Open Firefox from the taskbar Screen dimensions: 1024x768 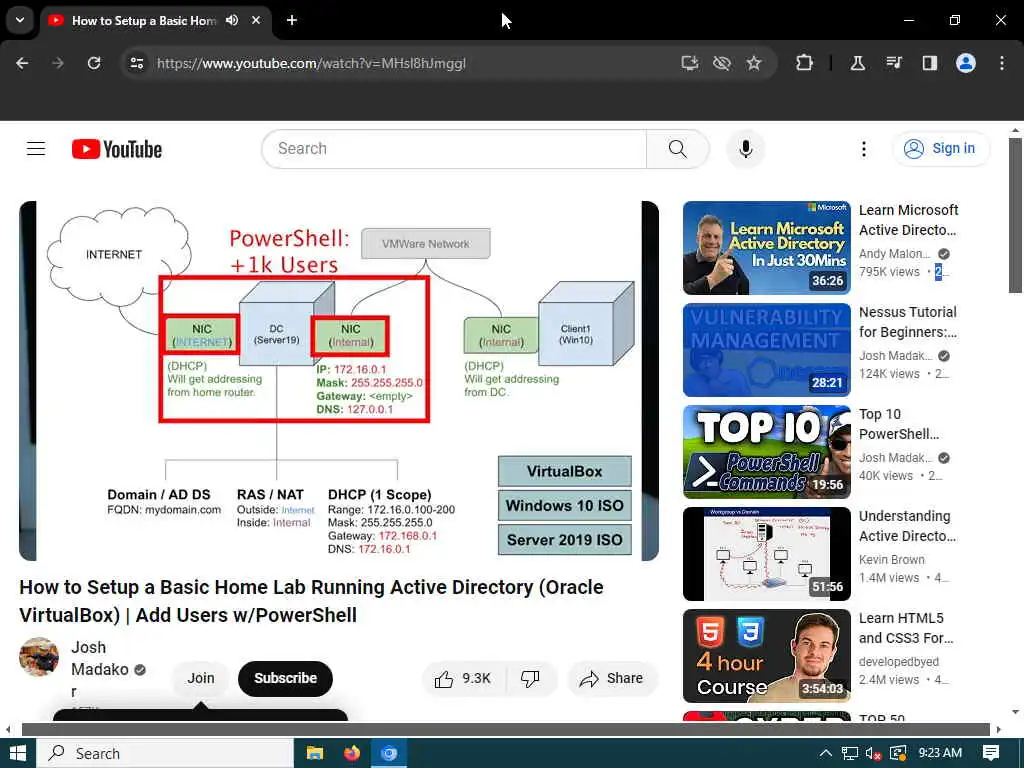point(352,754)
